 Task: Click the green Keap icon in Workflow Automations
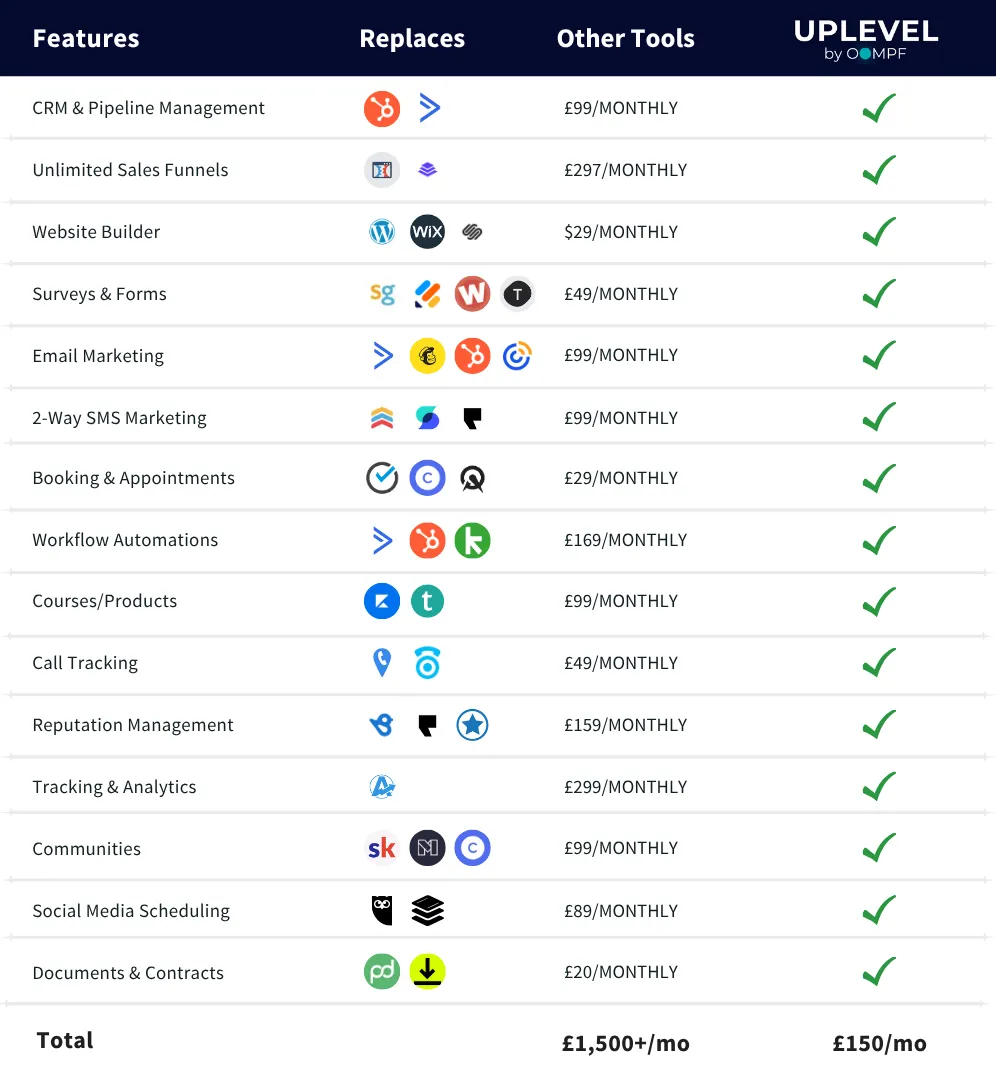pyautogui.click(x=473, y=540)
